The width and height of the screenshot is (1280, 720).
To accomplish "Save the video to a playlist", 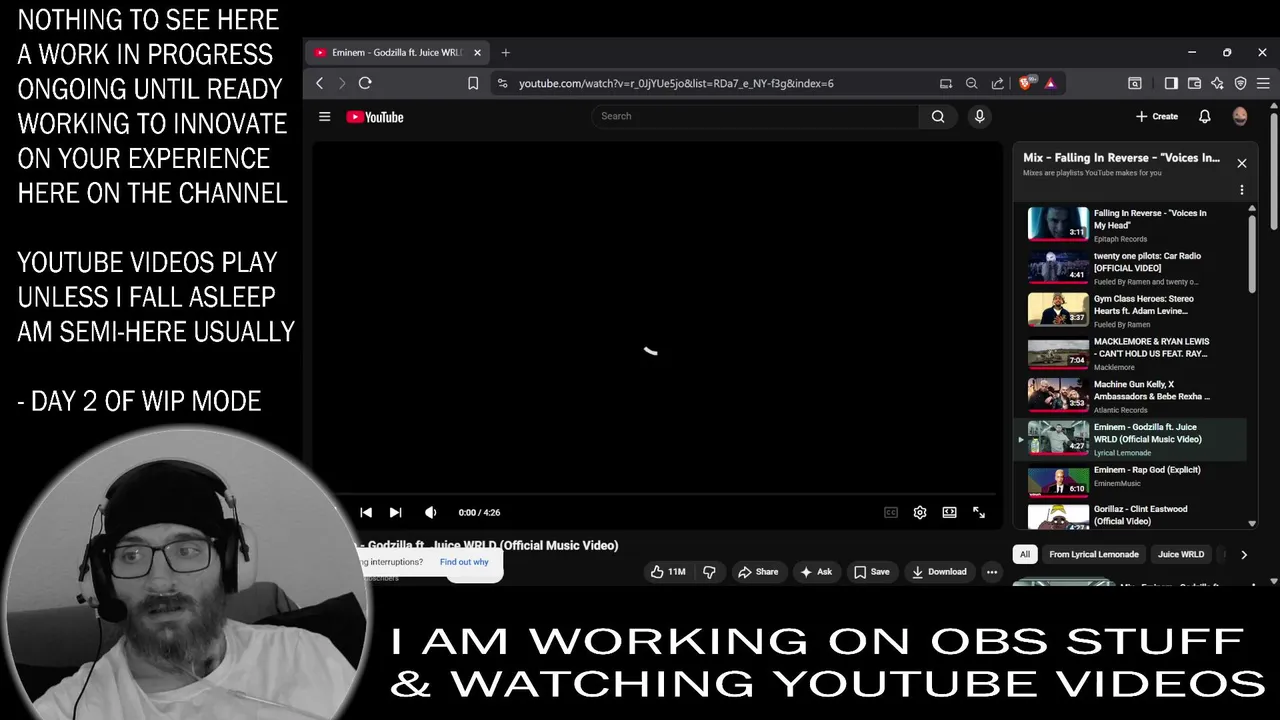I will [871, 572].
